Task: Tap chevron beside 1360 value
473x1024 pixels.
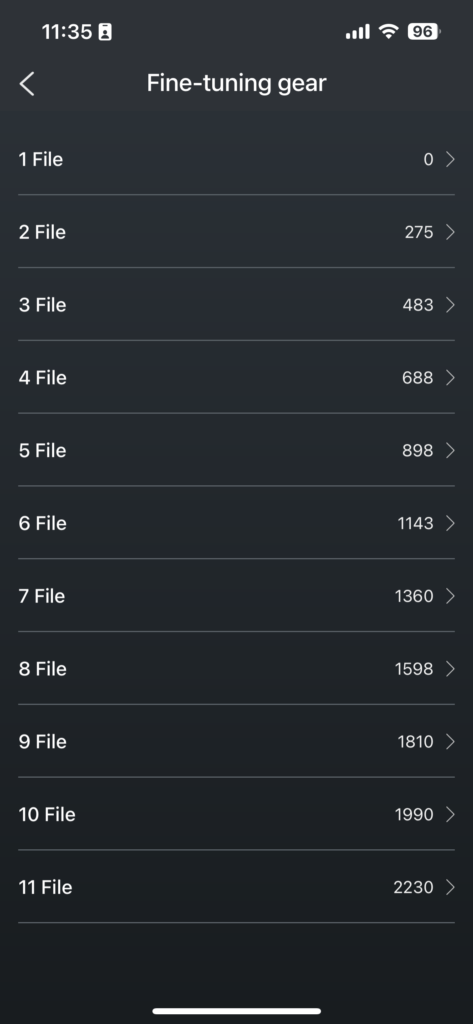Action: (x=450, y=596)
